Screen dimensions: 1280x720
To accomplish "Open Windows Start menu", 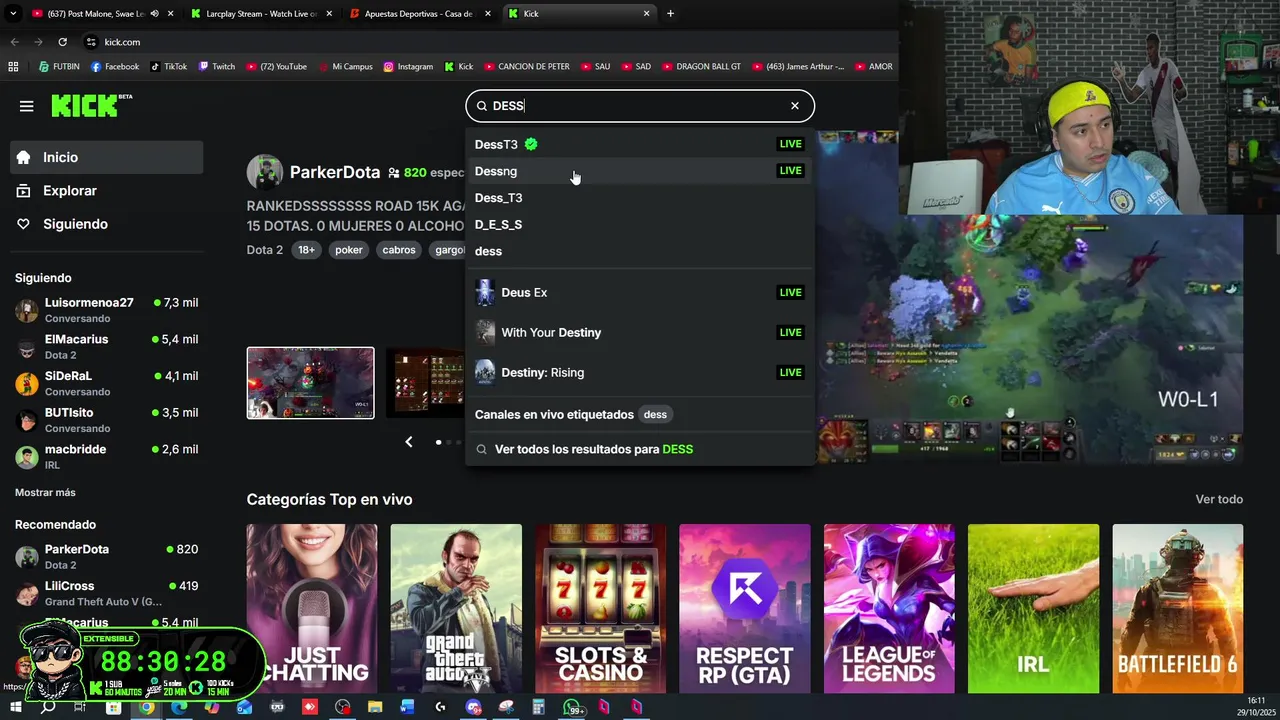I will pyautogui.click(x=15, y=707).
